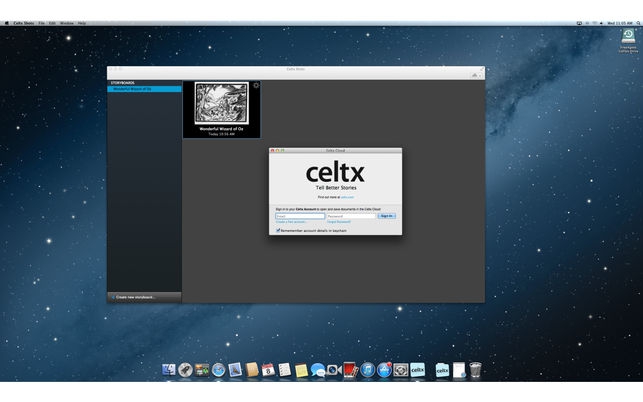Open iTunes music note icon in dock
643x402 pixels.
(x=367, y=370)
